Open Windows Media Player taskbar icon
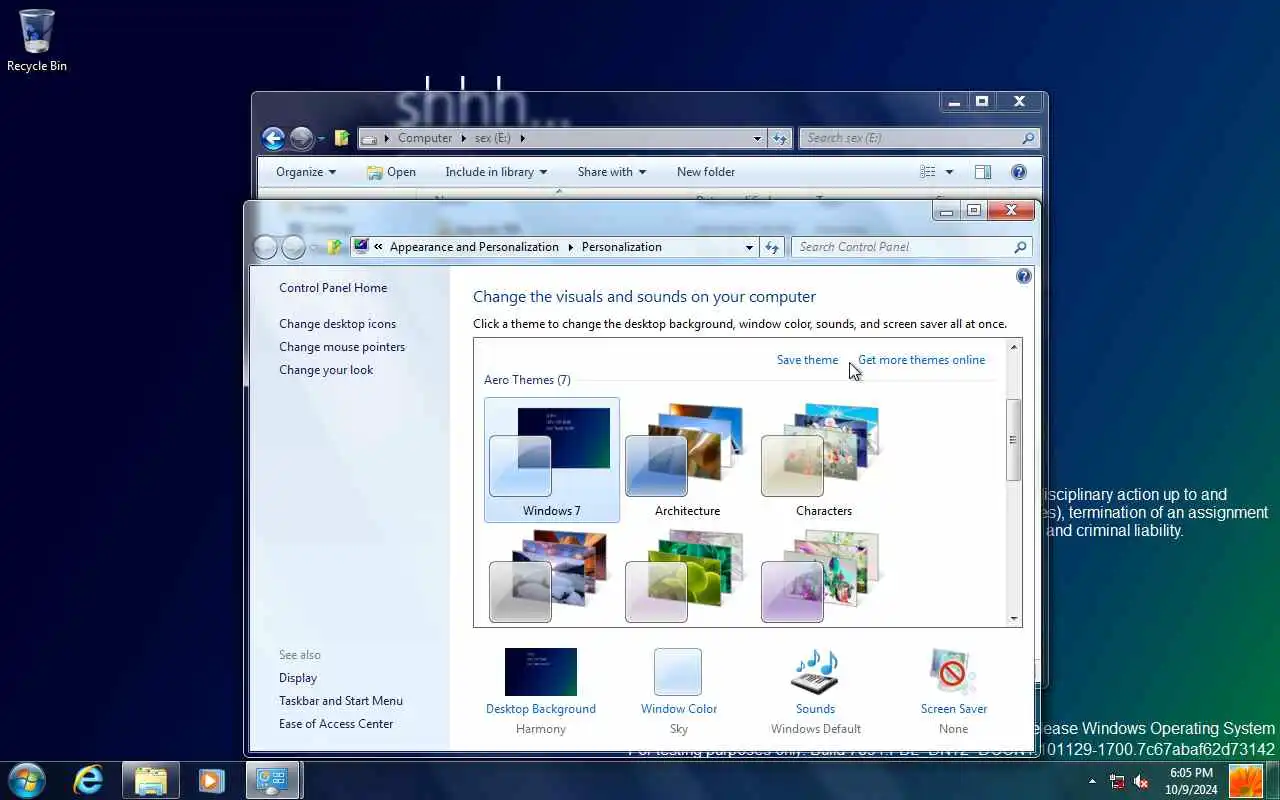The image size is (1280, 800). 211,780
